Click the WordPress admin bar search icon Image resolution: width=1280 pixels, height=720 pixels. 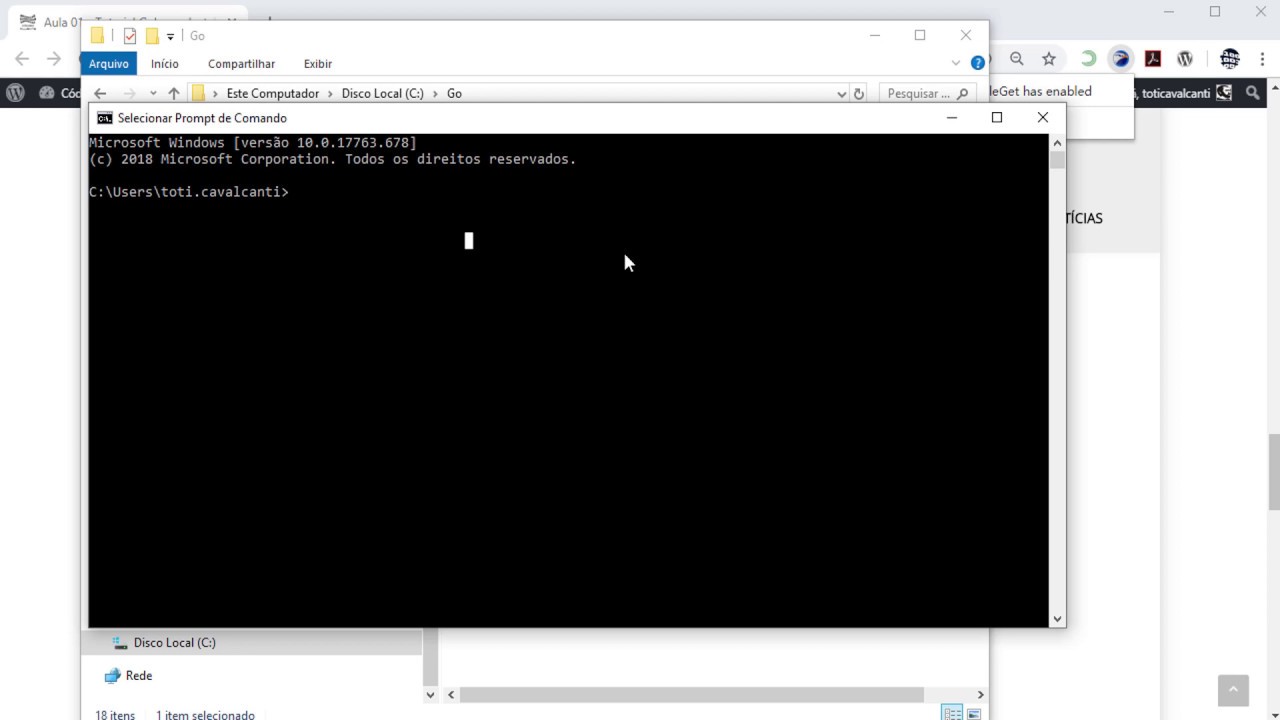tap(1253, 93)
